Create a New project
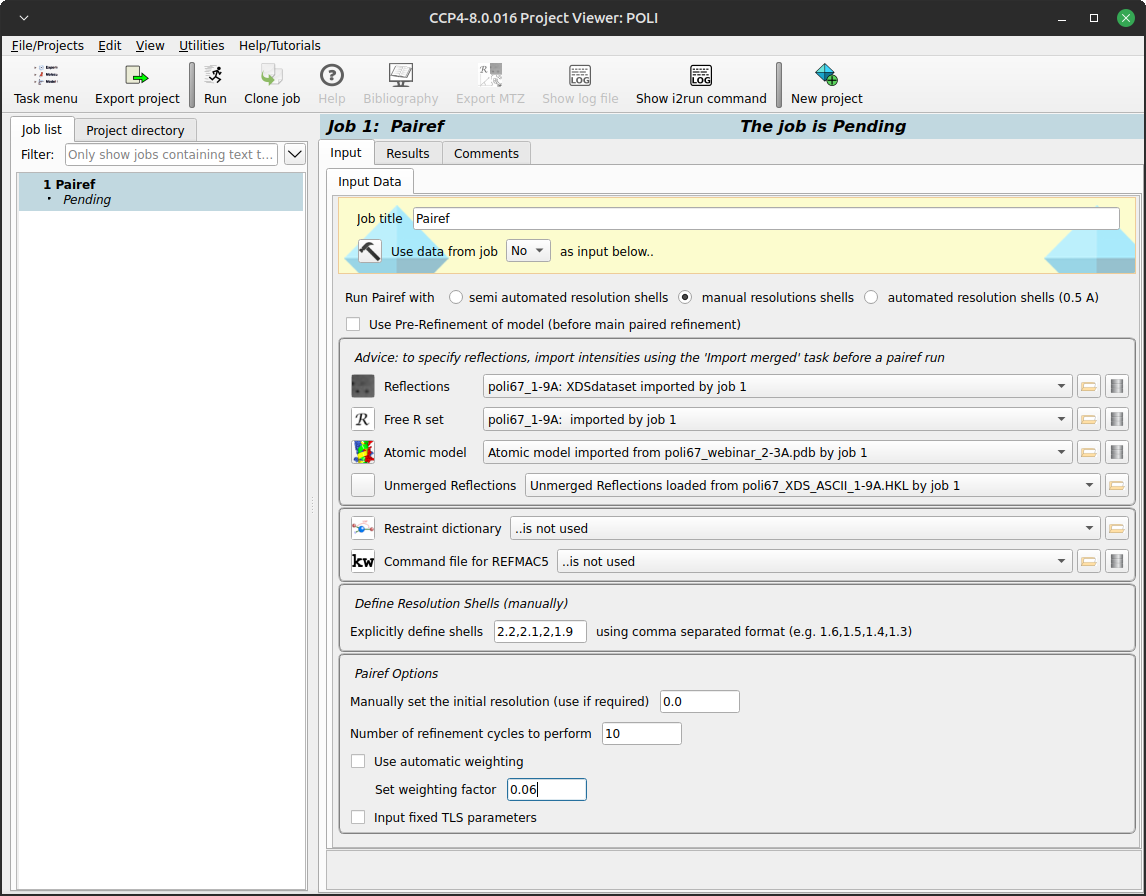 point(826,84)
